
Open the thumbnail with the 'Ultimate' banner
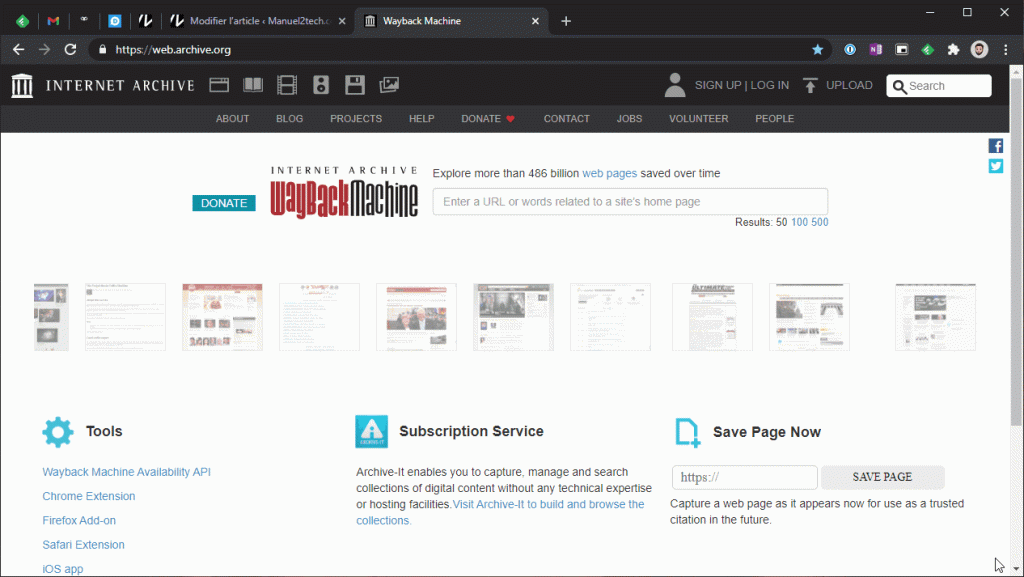712,317
